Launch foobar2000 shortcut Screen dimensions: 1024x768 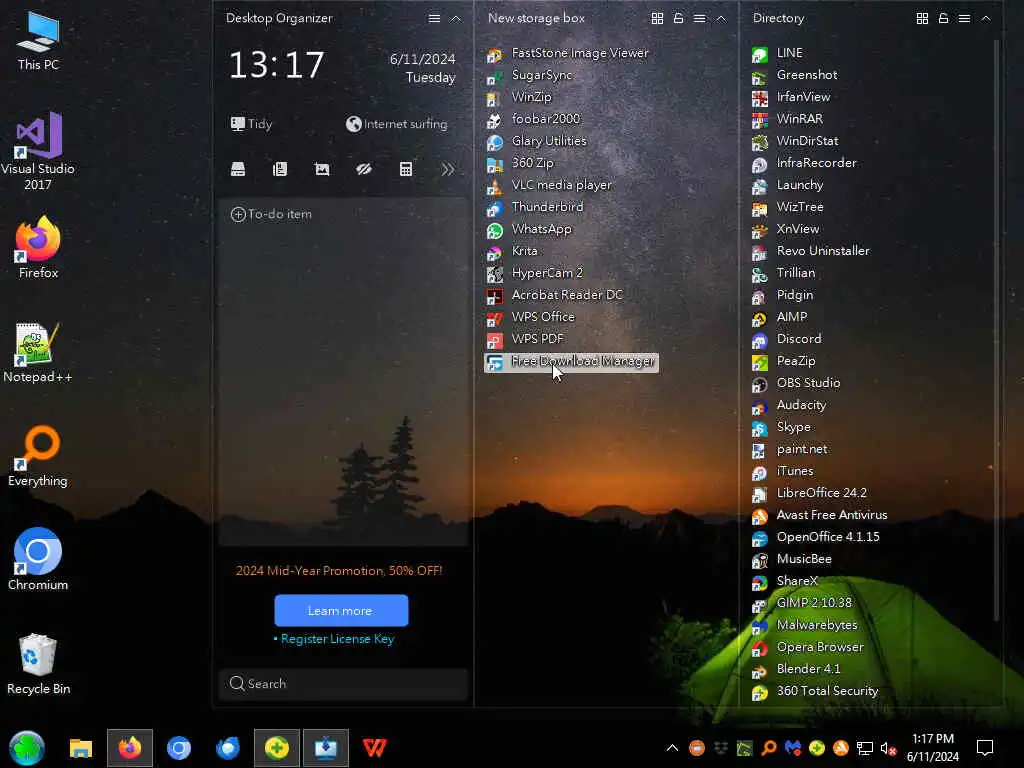534,120
